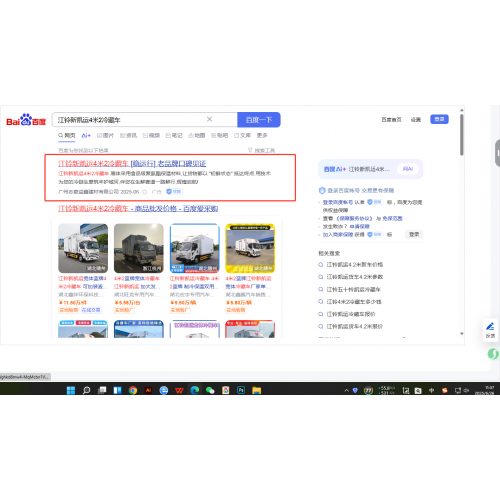The width and height of the screenshot is (500, 500).
Task: Click the 反馈 feedback pen icon
Action: coord(490,330)
